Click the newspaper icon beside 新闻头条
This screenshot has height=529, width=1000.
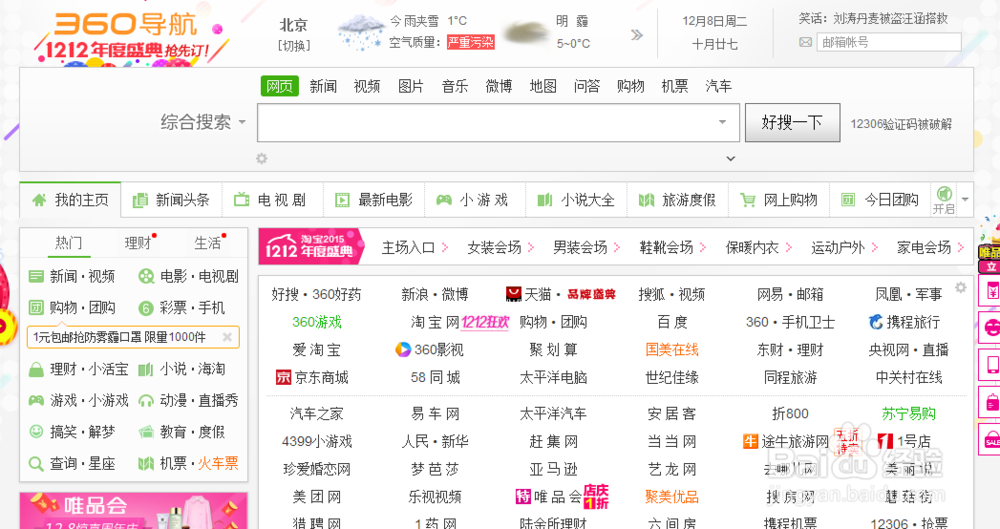click(140, 200)
